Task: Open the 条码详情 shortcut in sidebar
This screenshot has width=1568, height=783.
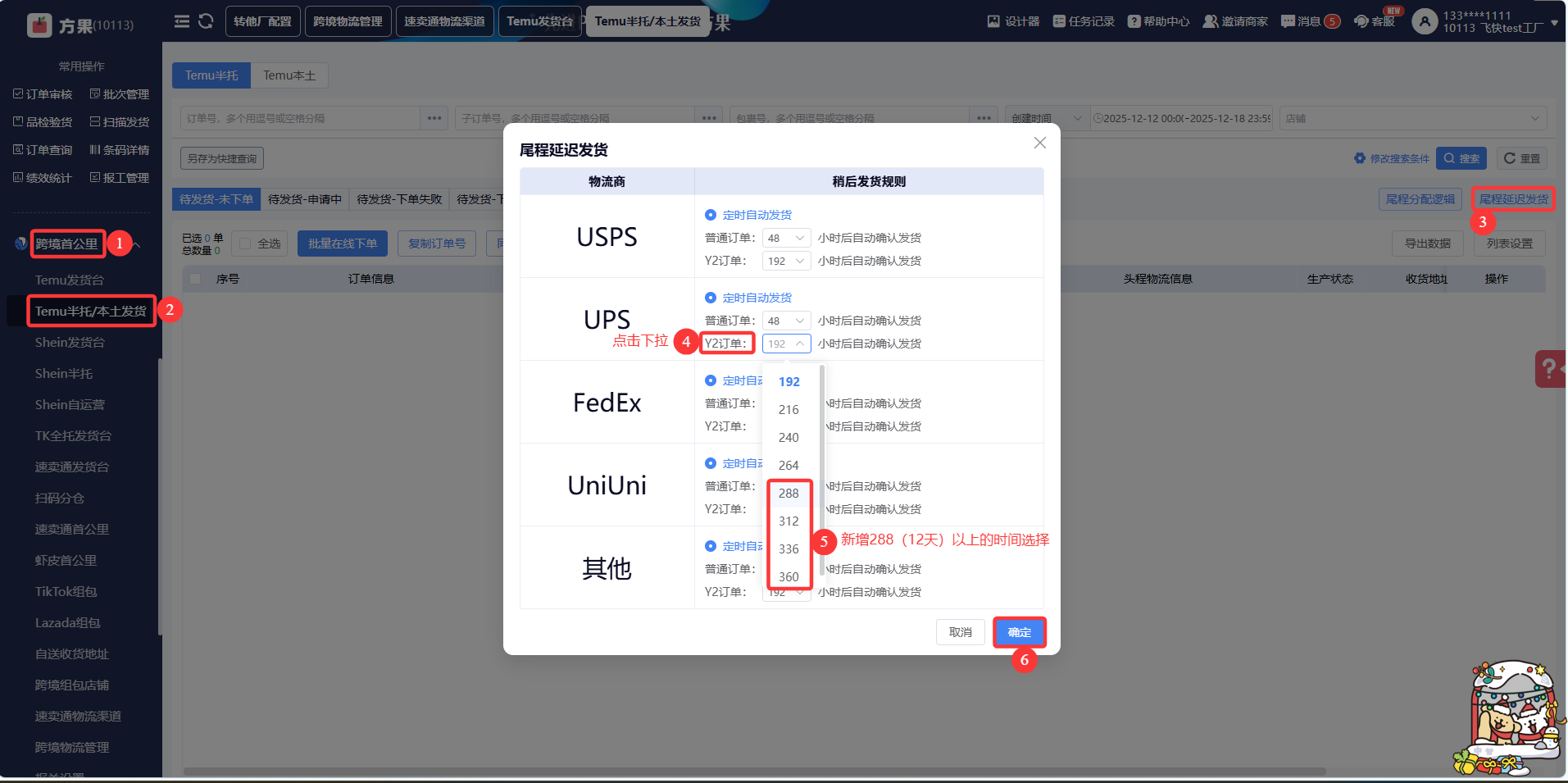Action: tap(120, 150)
